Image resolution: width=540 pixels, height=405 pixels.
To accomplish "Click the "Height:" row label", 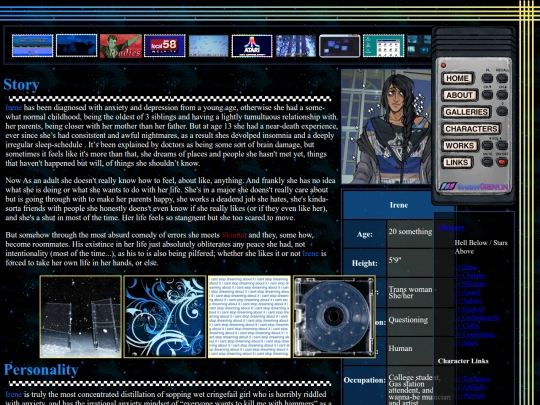I will click(365, 263).
